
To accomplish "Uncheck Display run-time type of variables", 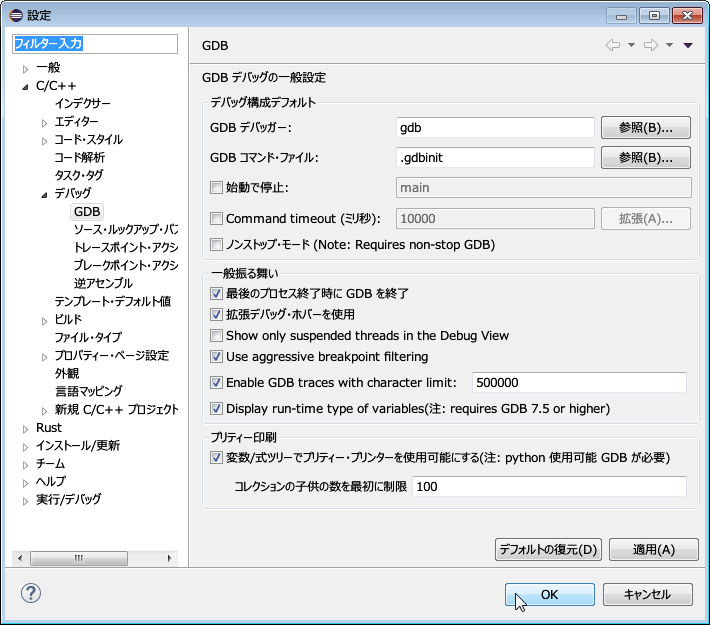I will pos(216,409).
